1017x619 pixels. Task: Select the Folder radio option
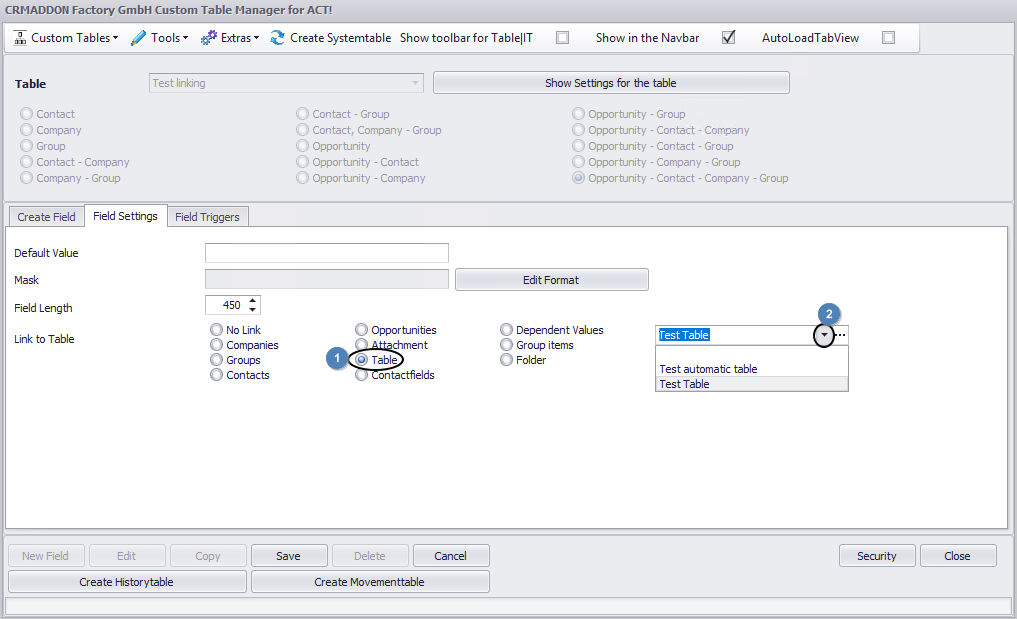click(507, 360)
